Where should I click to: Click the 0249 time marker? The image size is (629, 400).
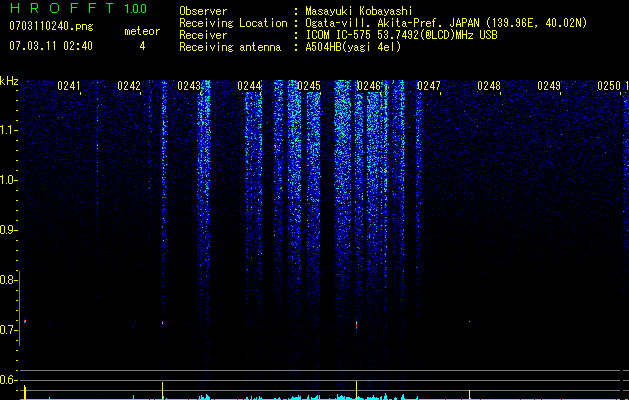tap(549, 86)
